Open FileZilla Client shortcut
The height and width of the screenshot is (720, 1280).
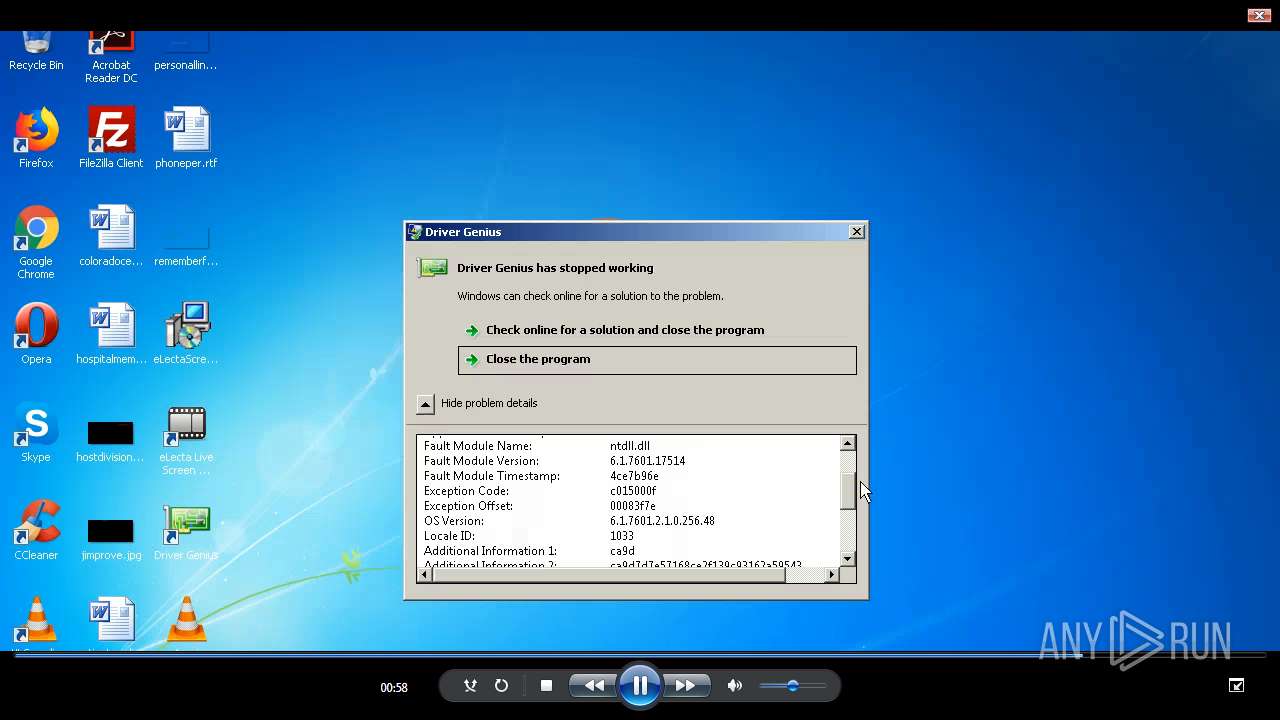click(x=111, y=138)
